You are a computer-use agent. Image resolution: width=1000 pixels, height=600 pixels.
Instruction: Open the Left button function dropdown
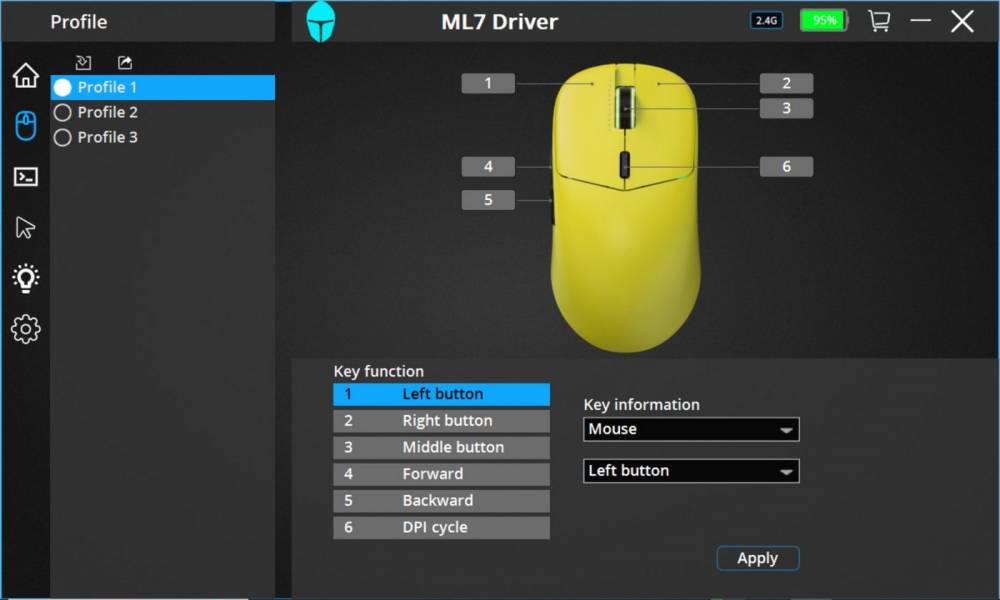[691, 471]
